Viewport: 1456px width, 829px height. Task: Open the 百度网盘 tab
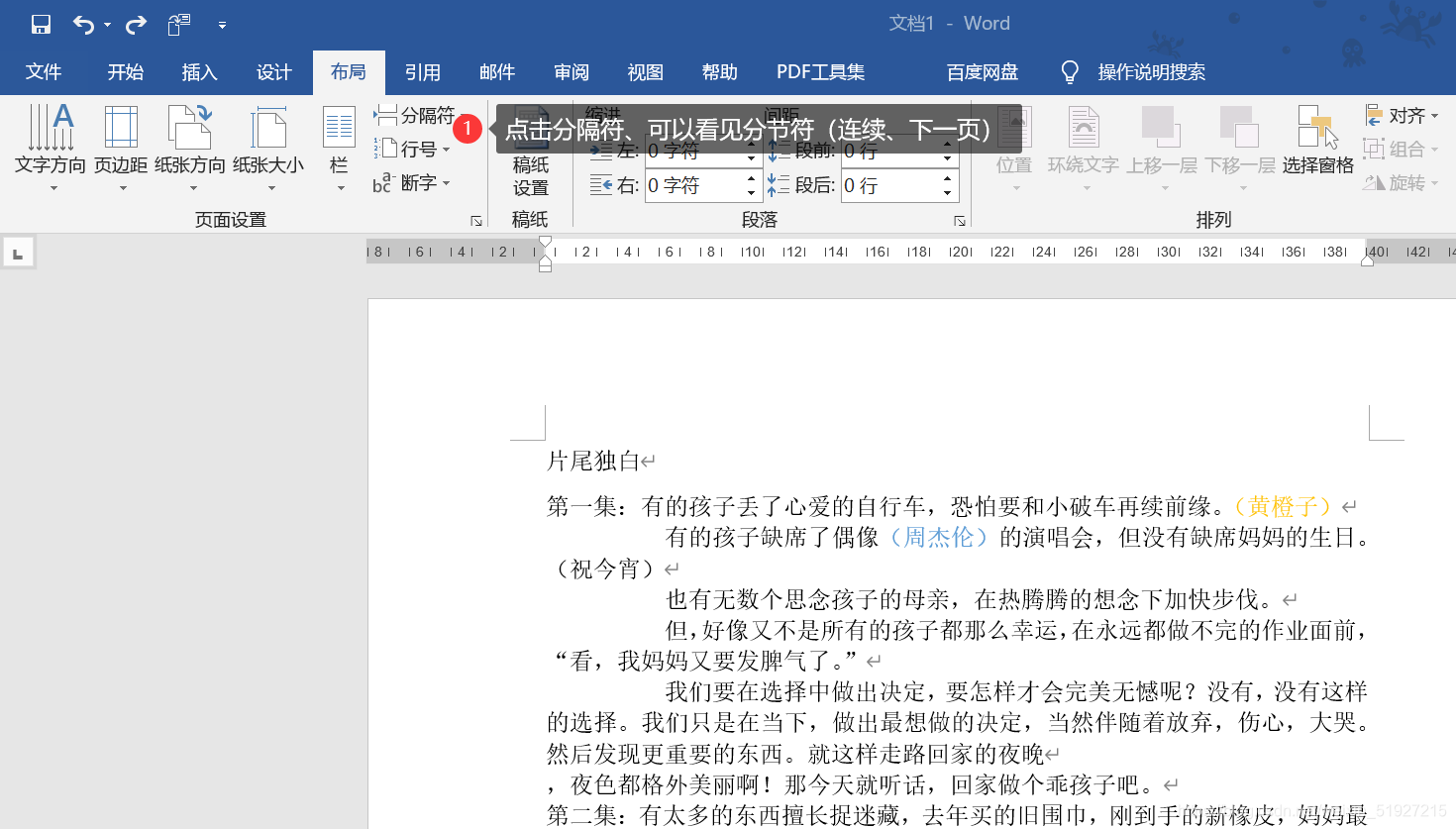(x=983, y=71)
